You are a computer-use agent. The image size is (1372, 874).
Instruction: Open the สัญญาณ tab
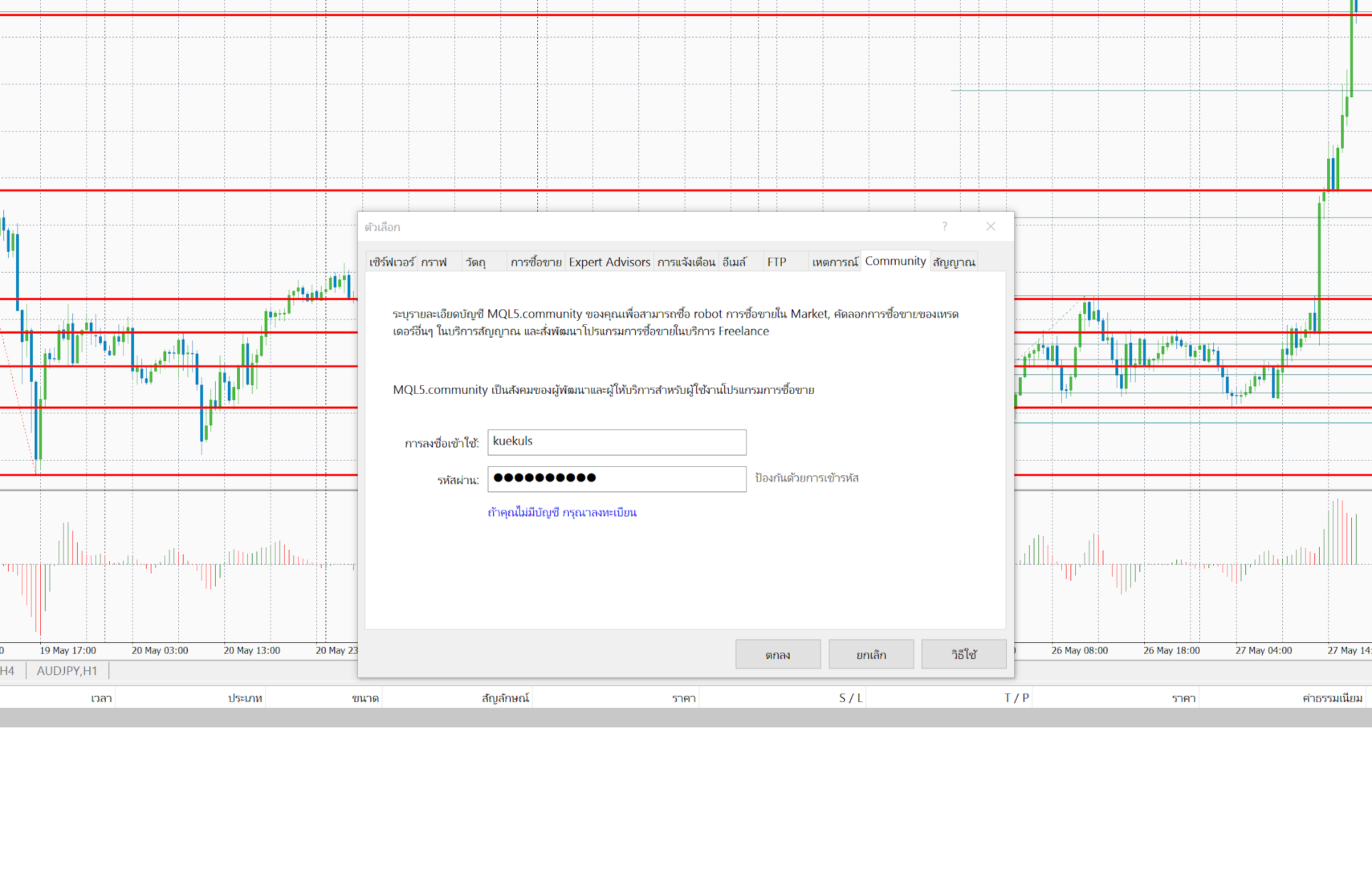(x=953, y=262)
